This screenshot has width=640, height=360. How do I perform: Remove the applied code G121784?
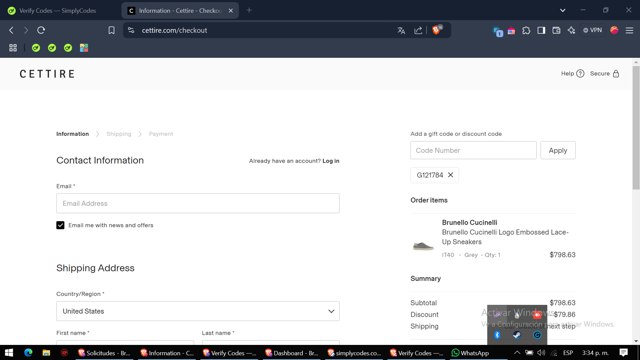(x=450, y=175)
